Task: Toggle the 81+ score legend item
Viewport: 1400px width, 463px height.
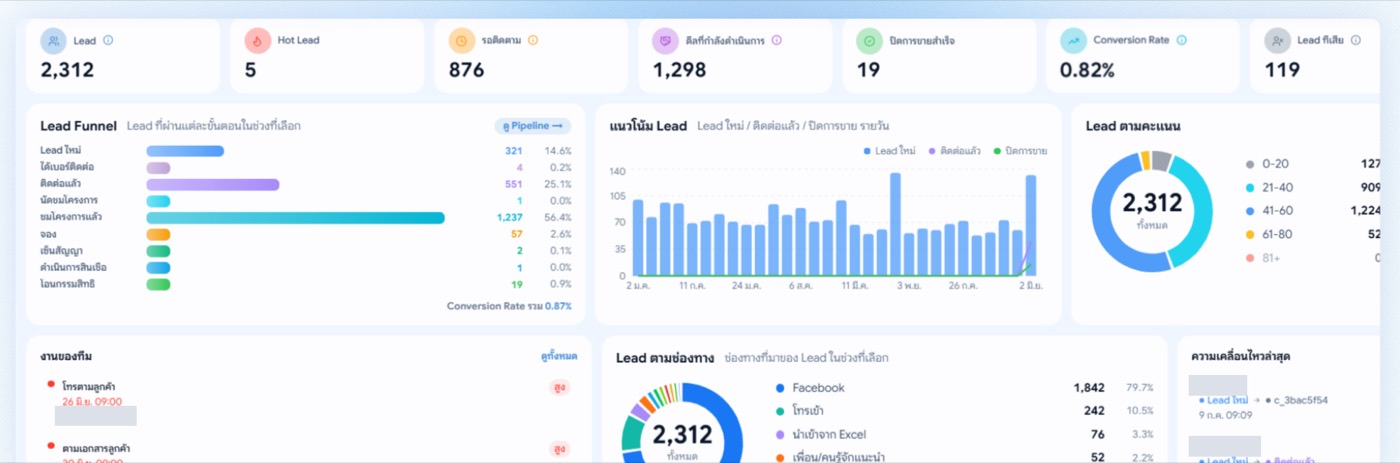Action: click(x=1314, y=258)
